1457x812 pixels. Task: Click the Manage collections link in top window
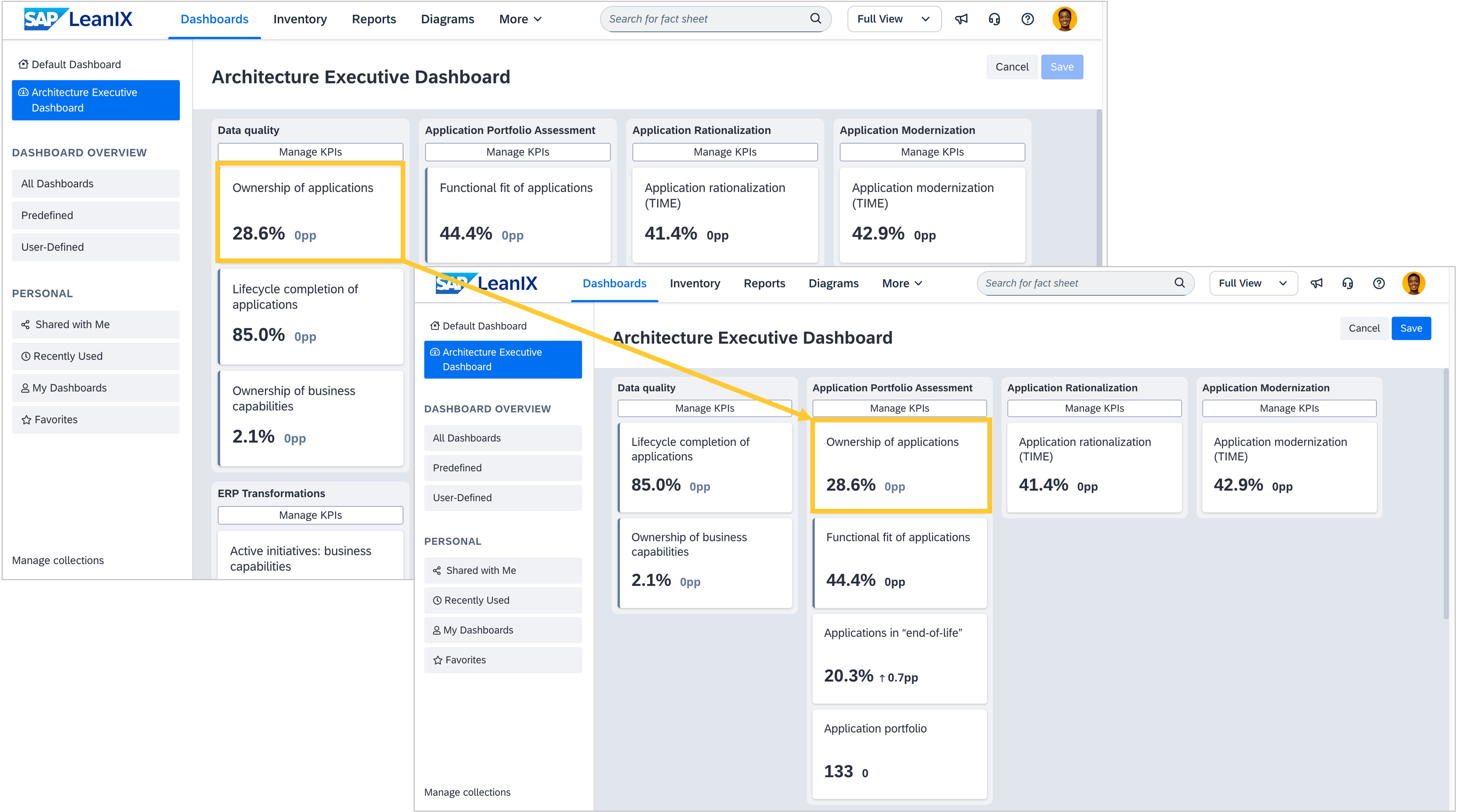coord(58,560)
